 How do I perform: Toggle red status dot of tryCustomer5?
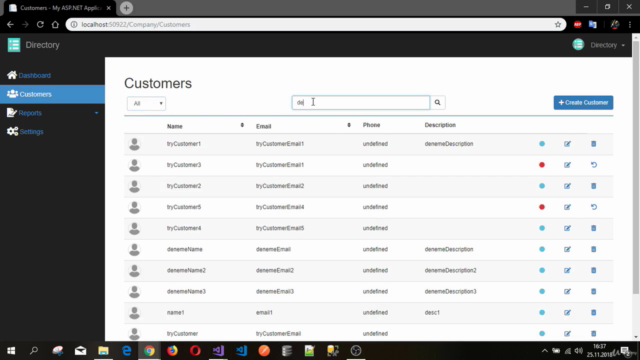coord(542,207)
